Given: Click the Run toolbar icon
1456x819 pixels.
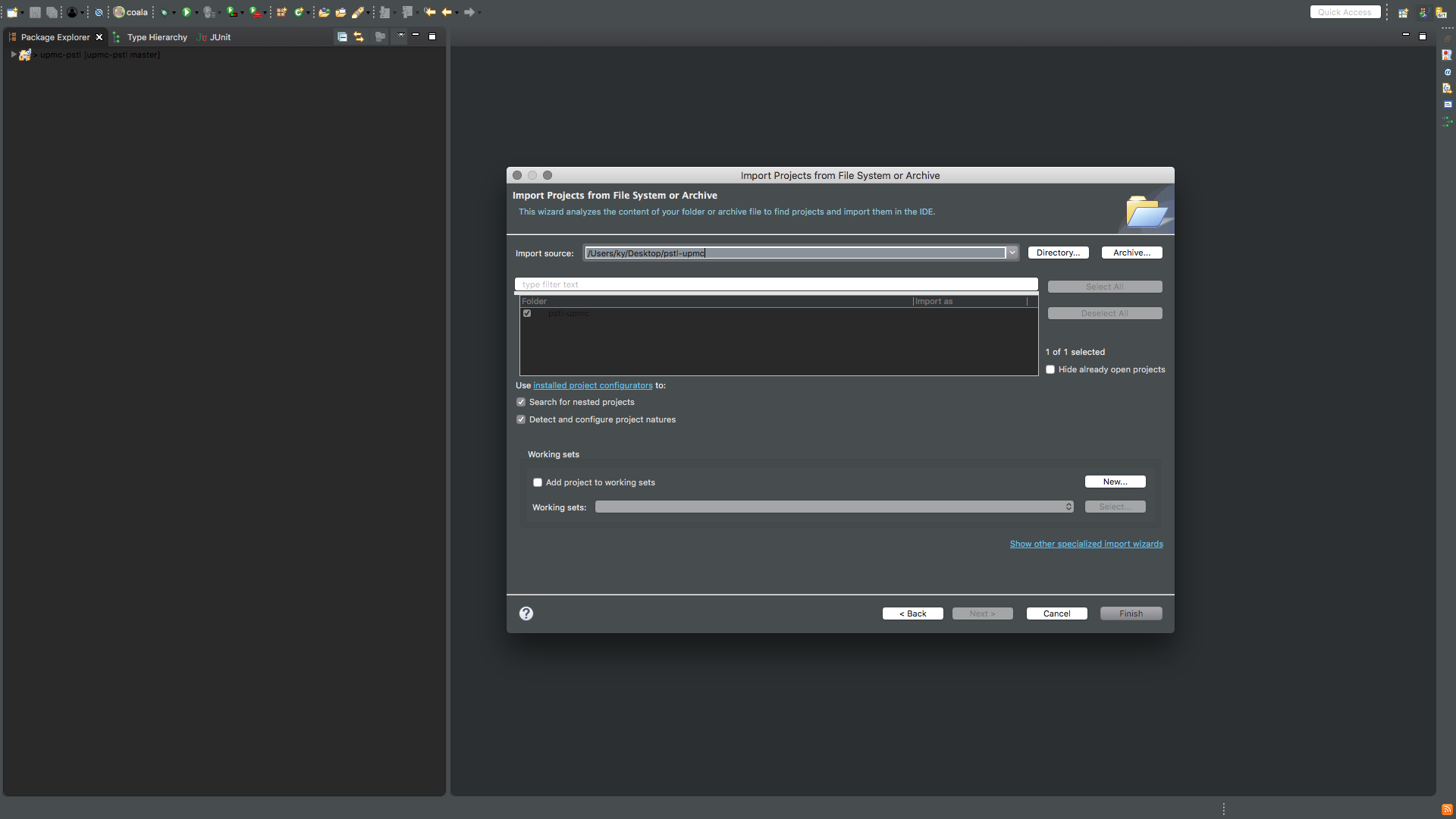Looking at the screenshot, I should click(186, 11).
